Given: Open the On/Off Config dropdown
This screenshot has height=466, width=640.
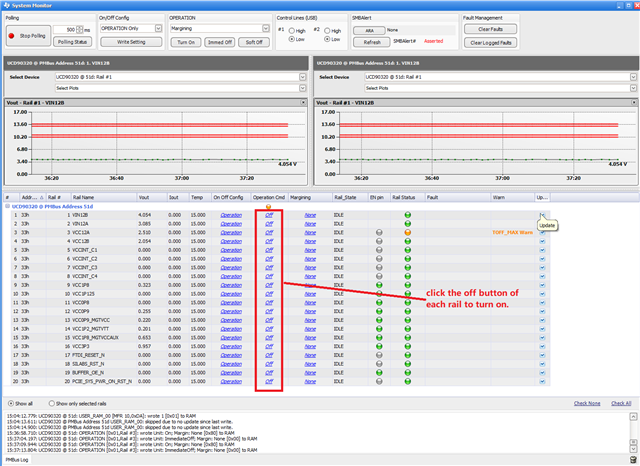Looking at the screenshot, I should point(158,28).
